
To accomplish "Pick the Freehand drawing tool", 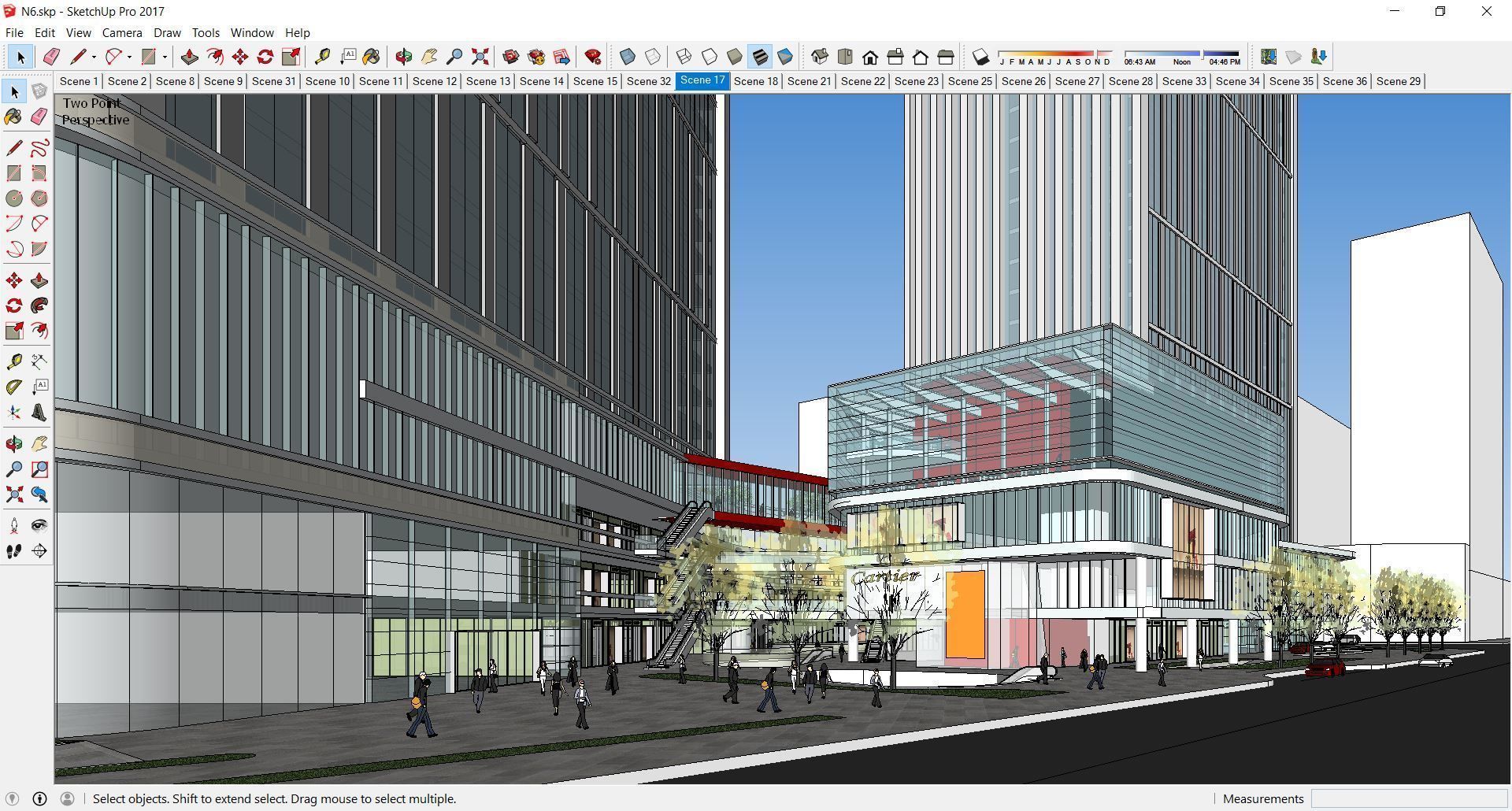I will 39,148.
